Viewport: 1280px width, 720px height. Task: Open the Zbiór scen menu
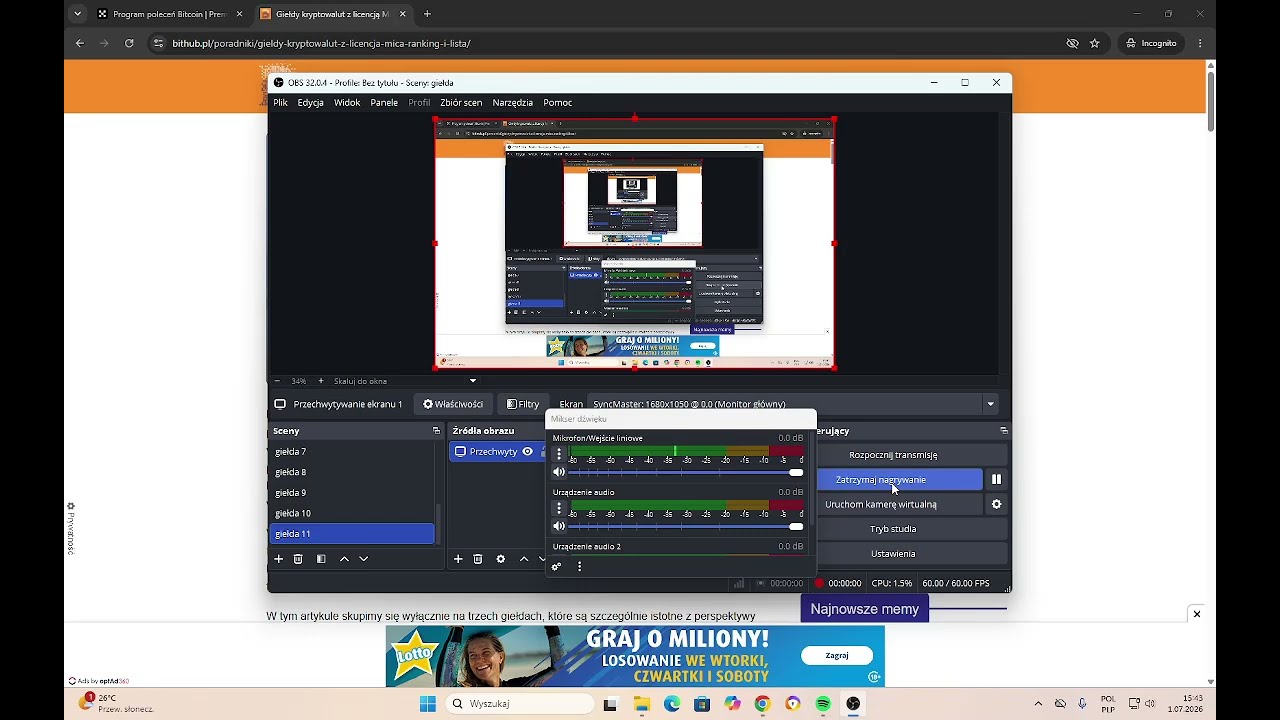tap(461, 102)
